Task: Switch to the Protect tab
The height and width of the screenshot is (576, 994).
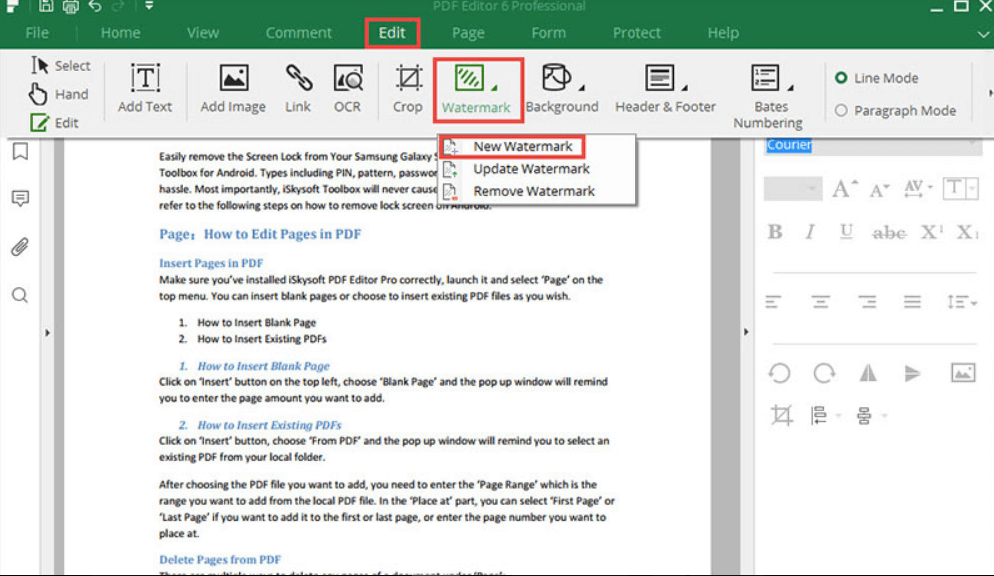Action: 636,33
